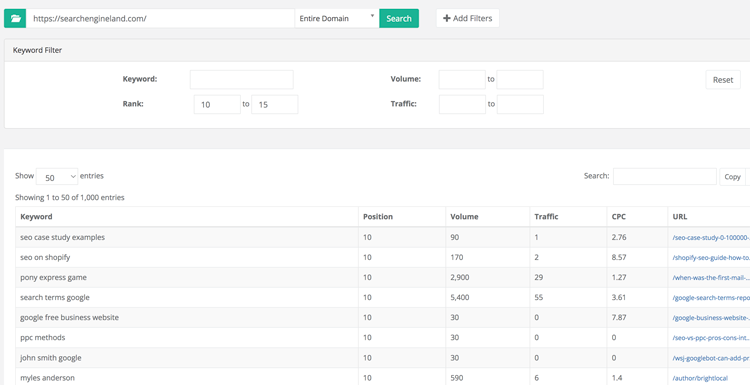
Task: Click the Rank maximum field showing 15
Action: (275, 104)
